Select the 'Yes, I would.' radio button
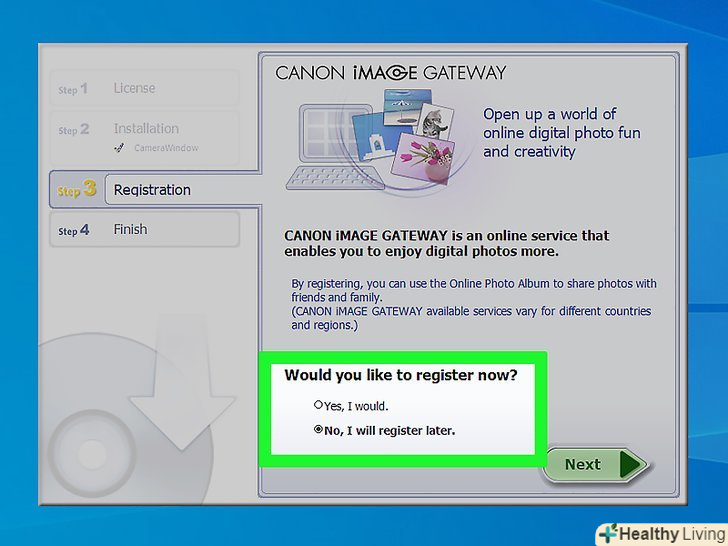 pos(318,405)
